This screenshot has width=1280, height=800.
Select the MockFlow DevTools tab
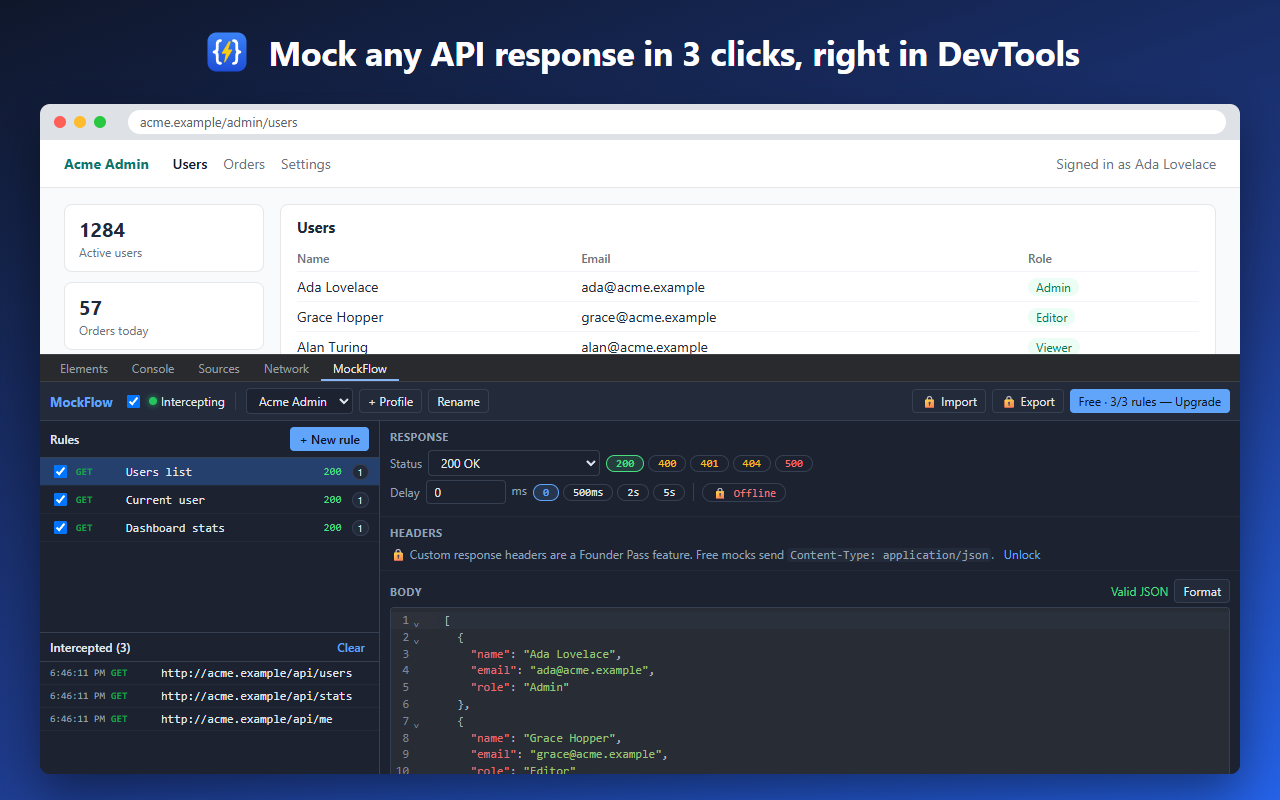pos(360,369)
